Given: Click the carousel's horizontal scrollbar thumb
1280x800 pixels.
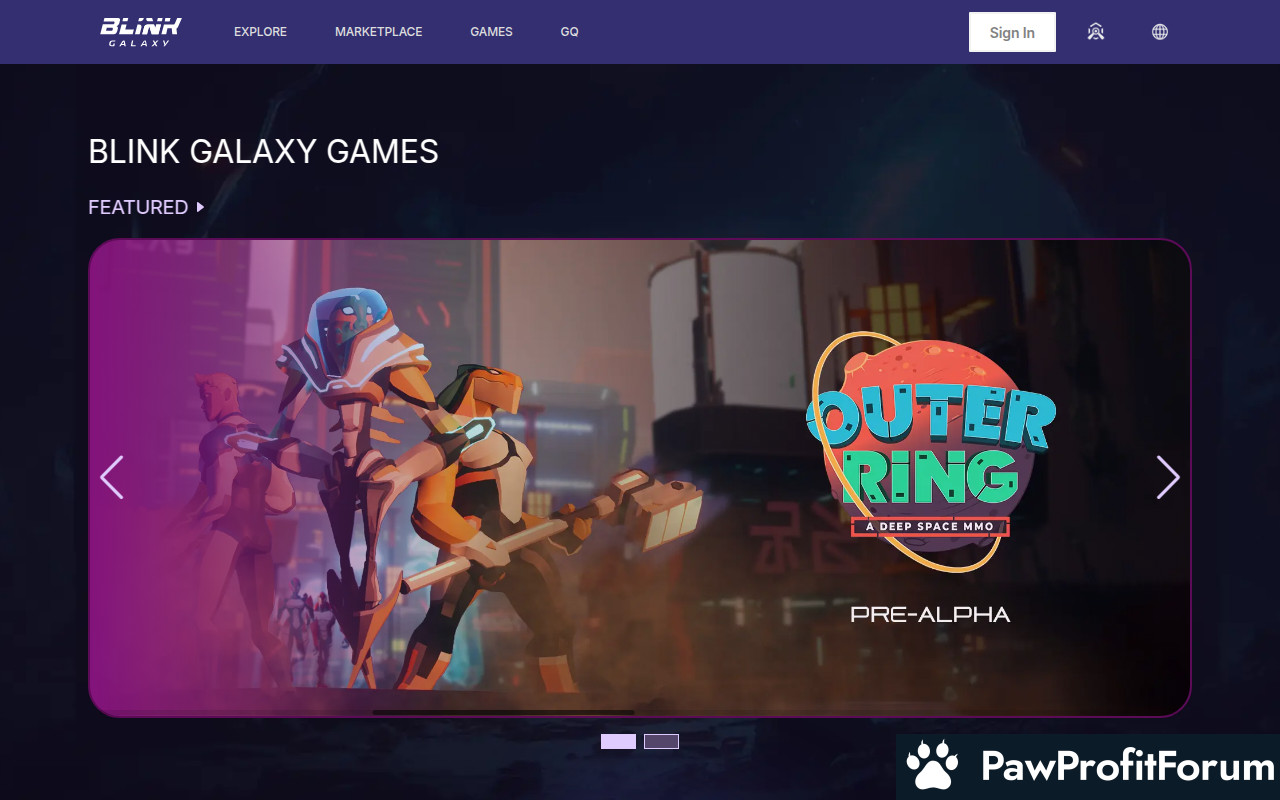Looking at the screenshot, I should click(503, 712).
